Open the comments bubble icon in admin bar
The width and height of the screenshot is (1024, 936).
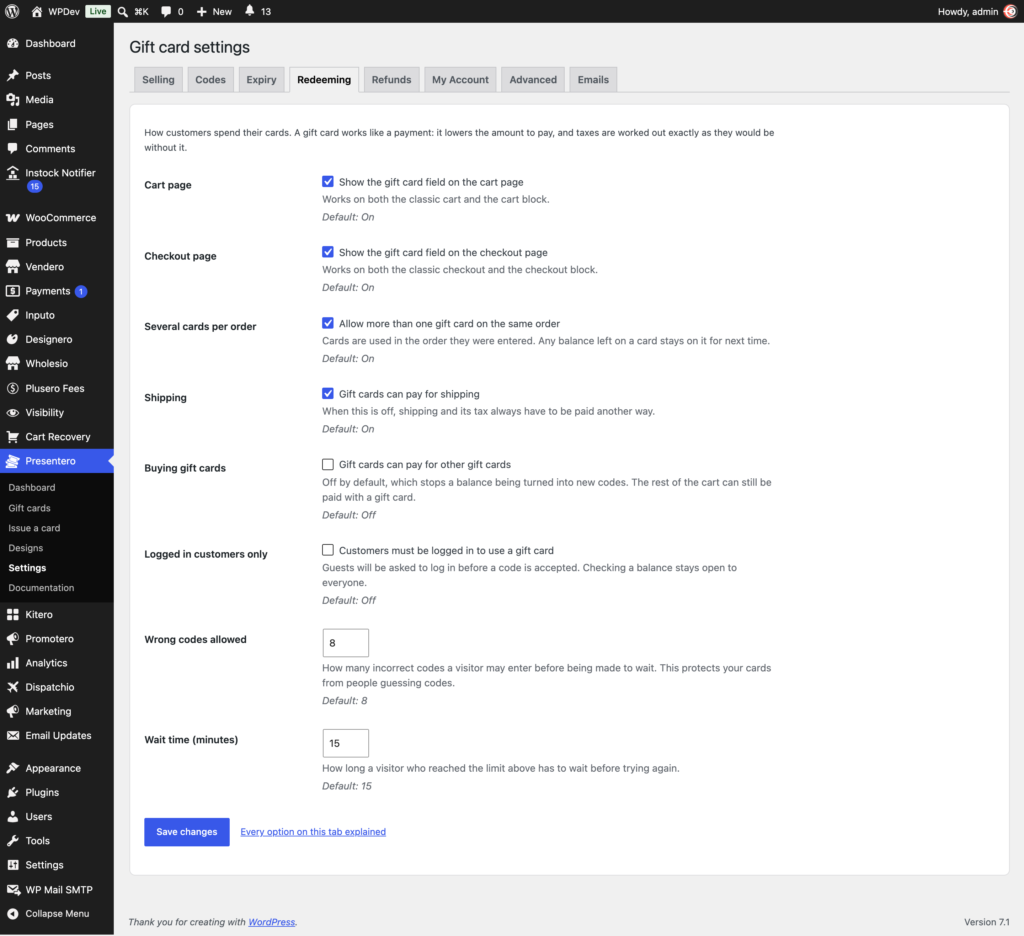[166, 11]
